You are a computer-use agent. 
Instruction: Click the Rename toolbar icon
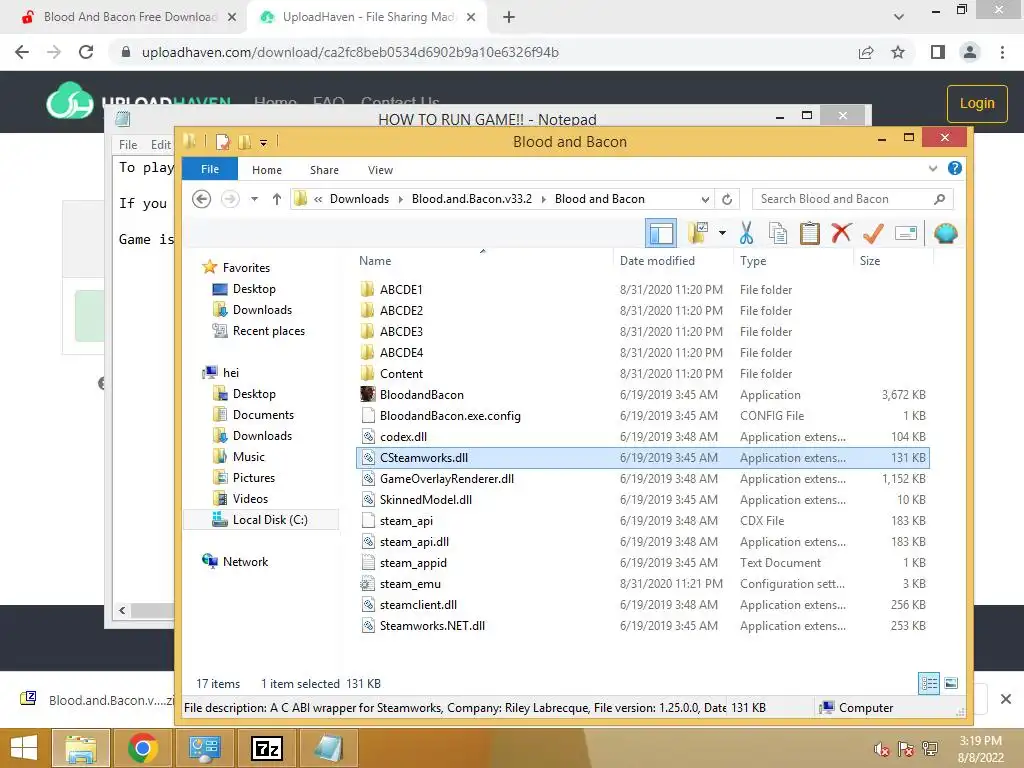click(x=906, y=233)
